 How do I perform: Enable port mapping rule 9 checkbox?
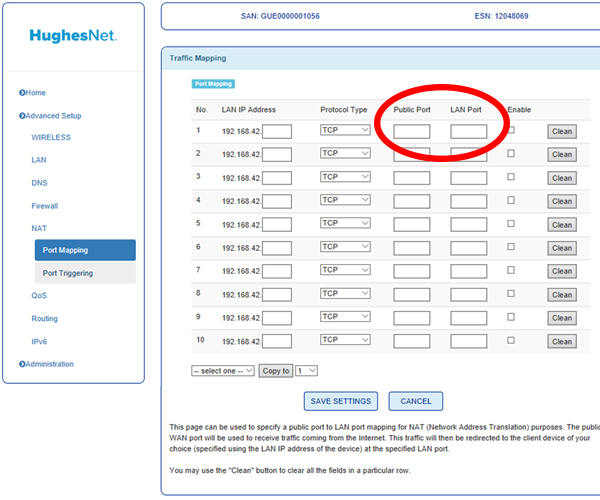pyautogui.click(x=511, y=317)
